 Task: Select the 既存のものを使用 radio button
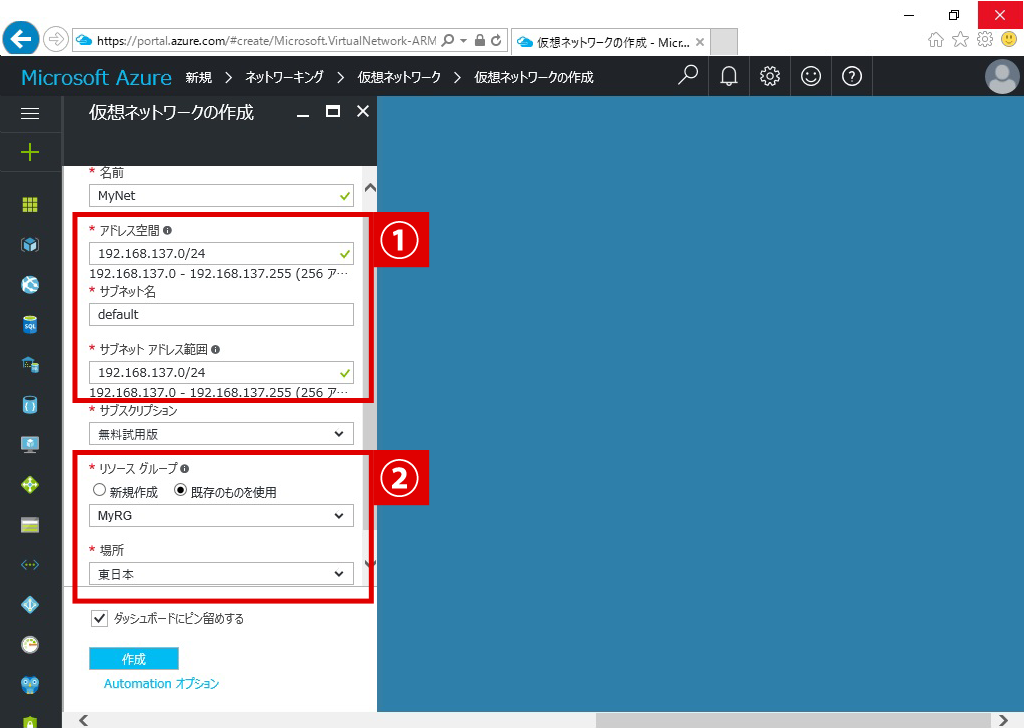click(181, 490)
